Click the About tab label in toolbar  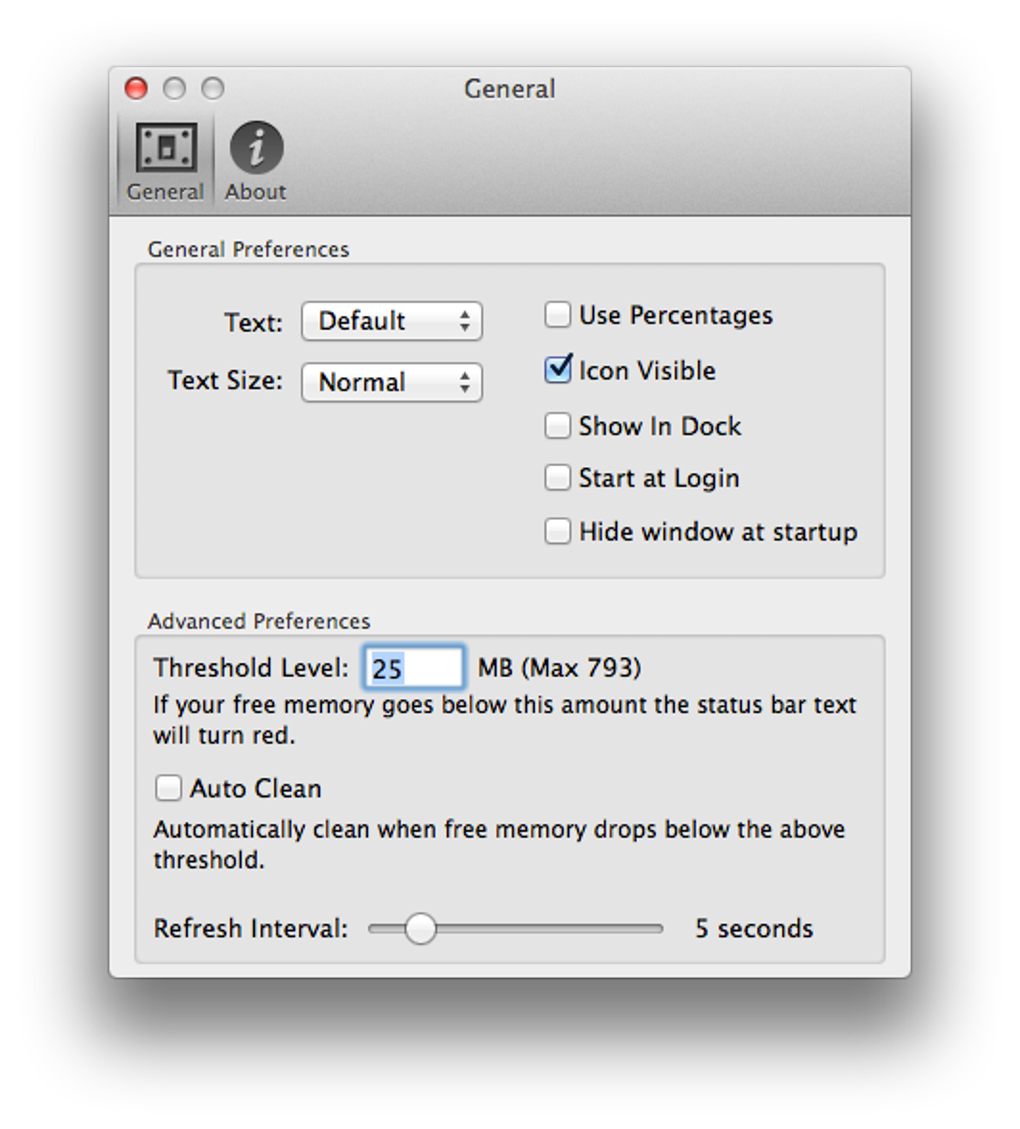[256, 192]
